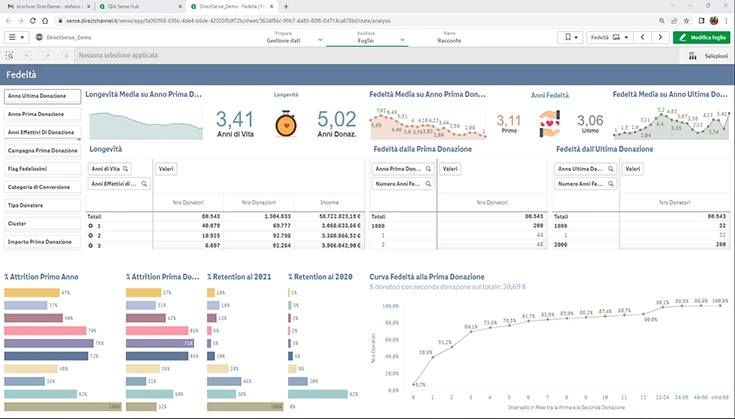
Task: Click the stopwatch heart Longevità icon
Action: [x=286, y=124]
